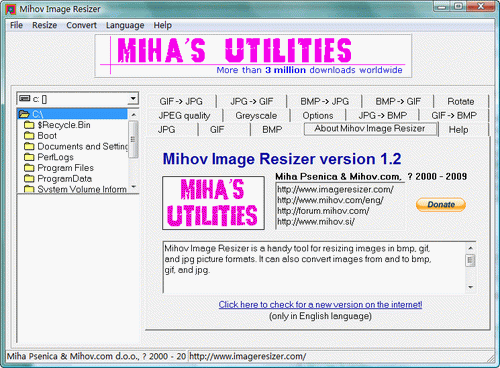Viewport: 500px width, 368px height.
Task: Open the Convert menu
Action: 81,25
